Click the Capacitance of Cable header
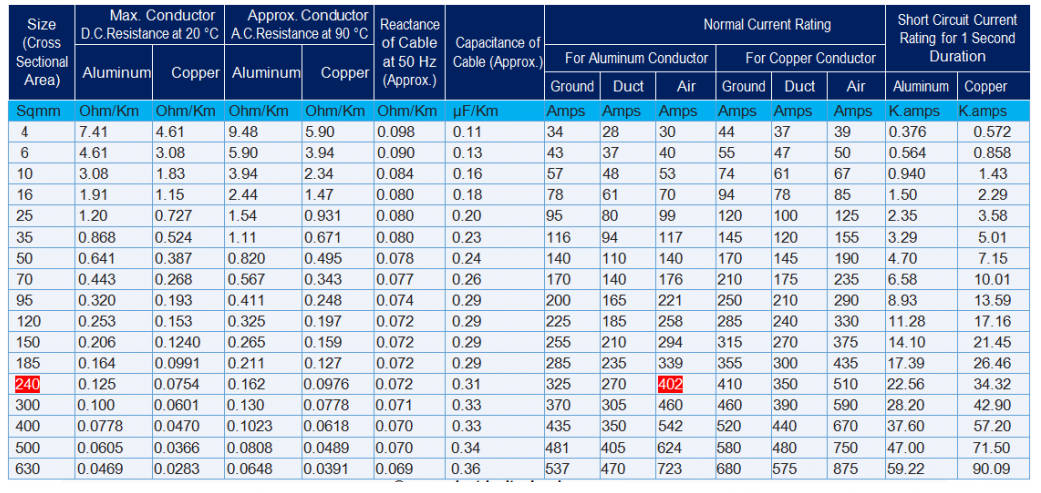The width and height of the screenshot is (1041, 493). pyautogui.click(x=497, y=52)
